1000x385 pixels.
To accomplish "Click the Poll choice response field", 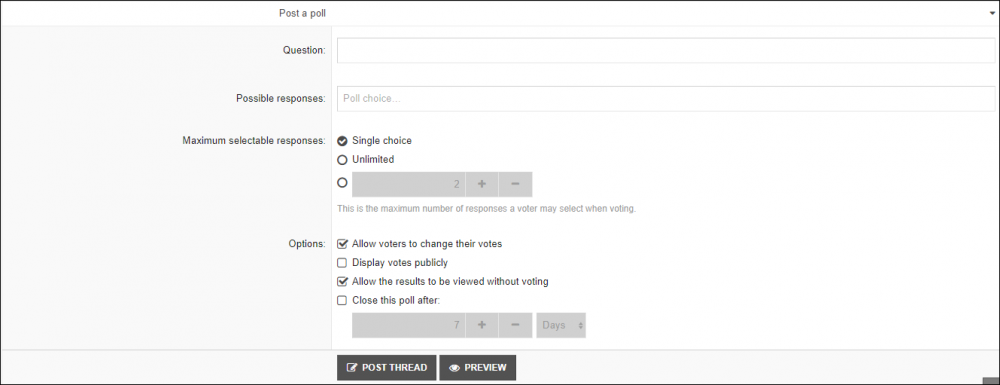I will click(666, 99).
